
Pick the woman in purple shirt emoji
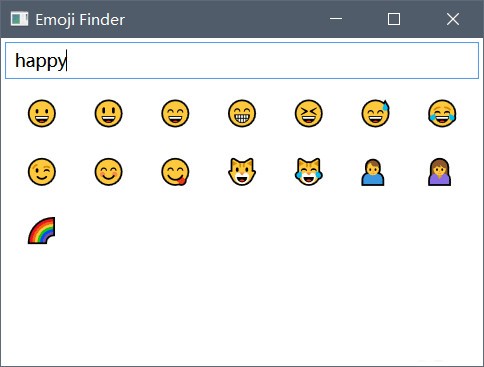[x=440, y=172]
